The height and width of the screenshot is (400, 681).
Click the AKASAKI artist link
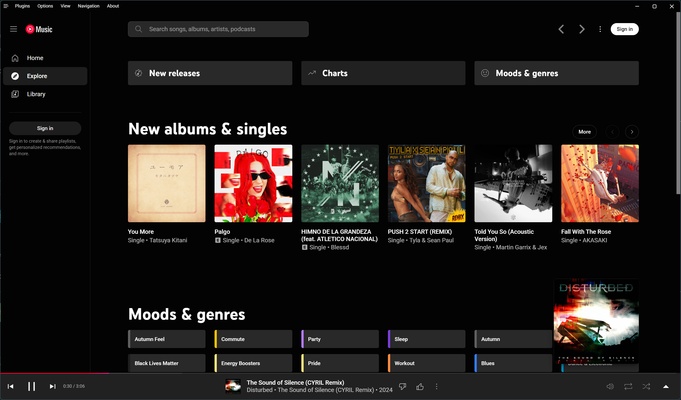coord(595,240)
